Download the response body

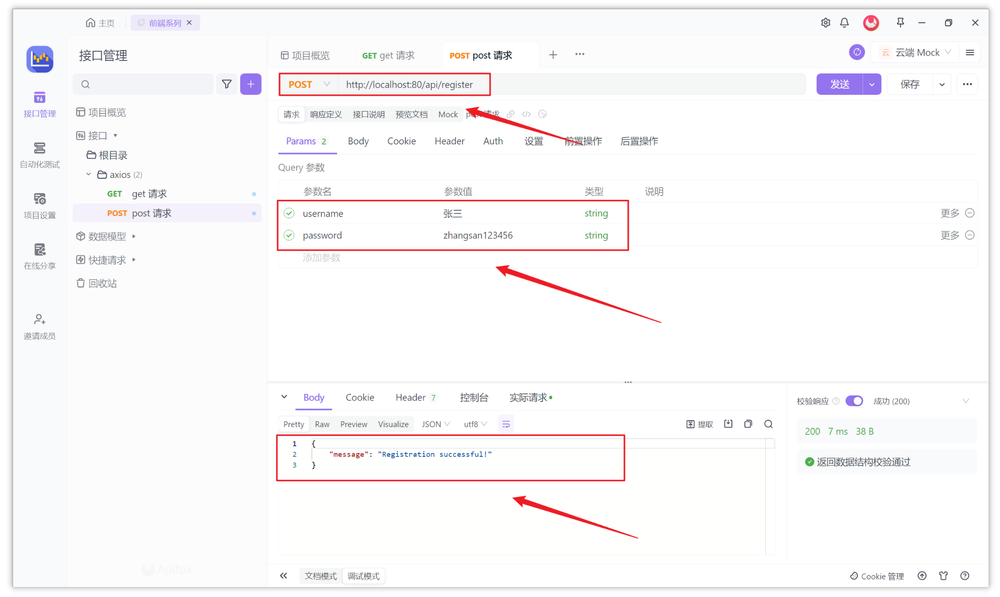[728, 424]
